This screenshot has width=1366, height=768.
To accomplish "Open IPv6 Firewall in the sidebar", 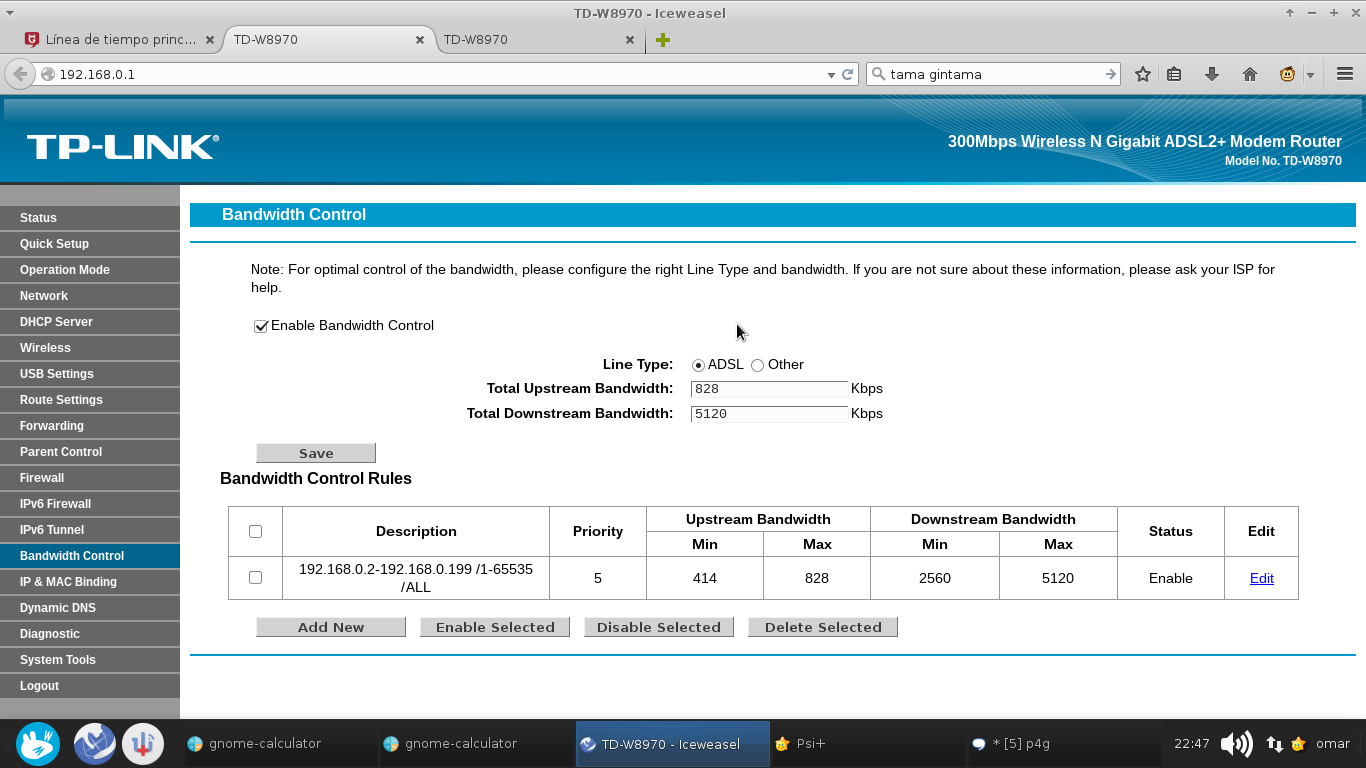I will pos(90,504).
